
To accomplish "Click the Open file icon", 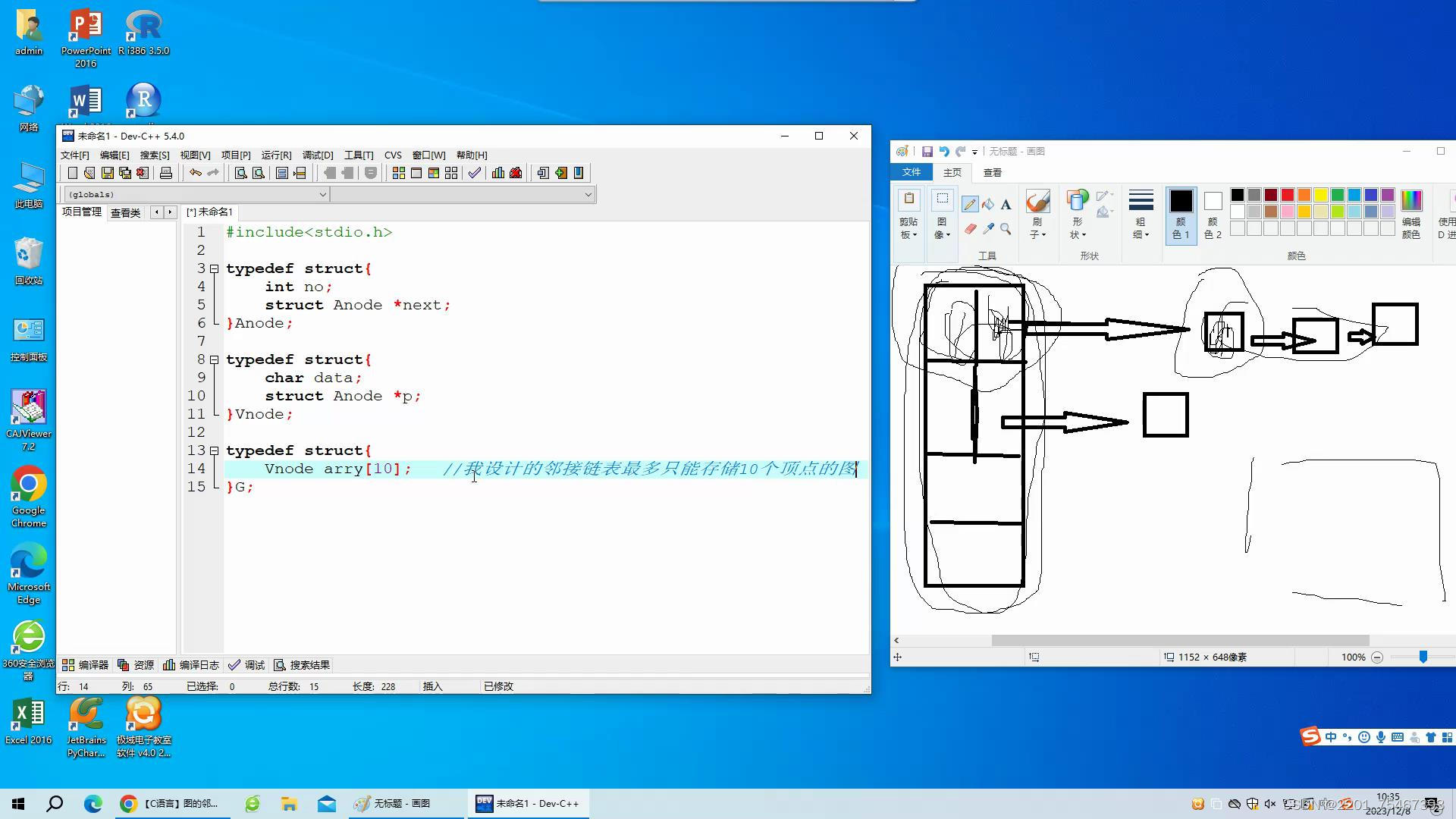I will pyautogui.click(x=90, y=173).
